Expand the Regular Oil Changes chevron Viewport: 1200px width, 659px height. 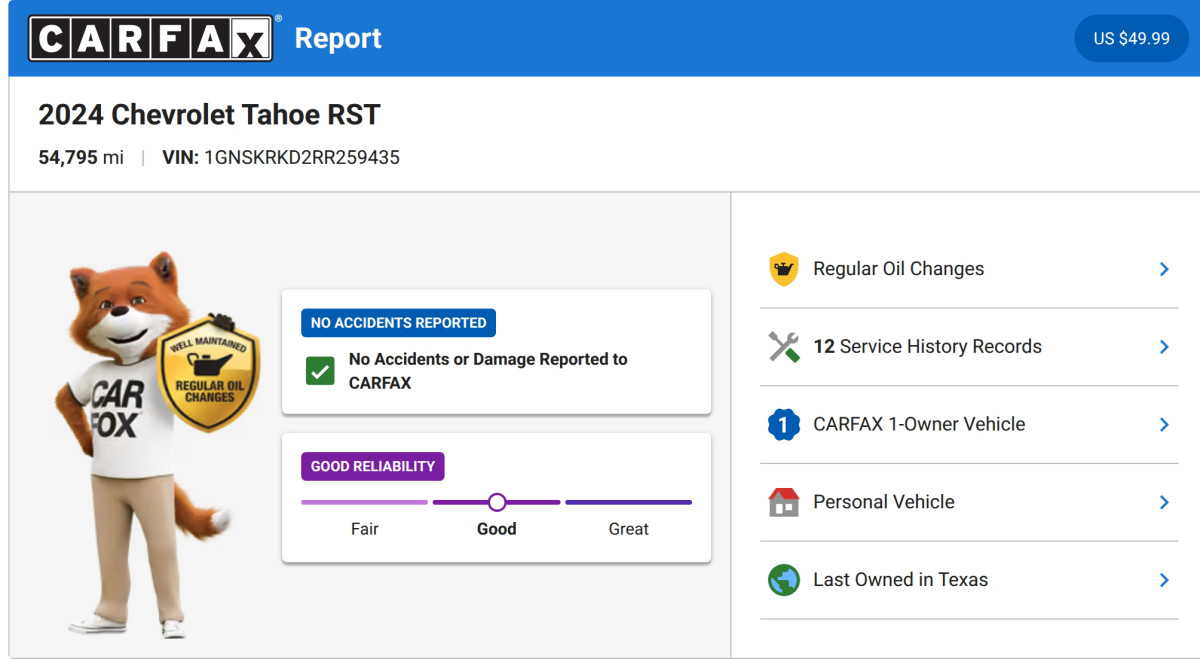(x=1164, y=269)
